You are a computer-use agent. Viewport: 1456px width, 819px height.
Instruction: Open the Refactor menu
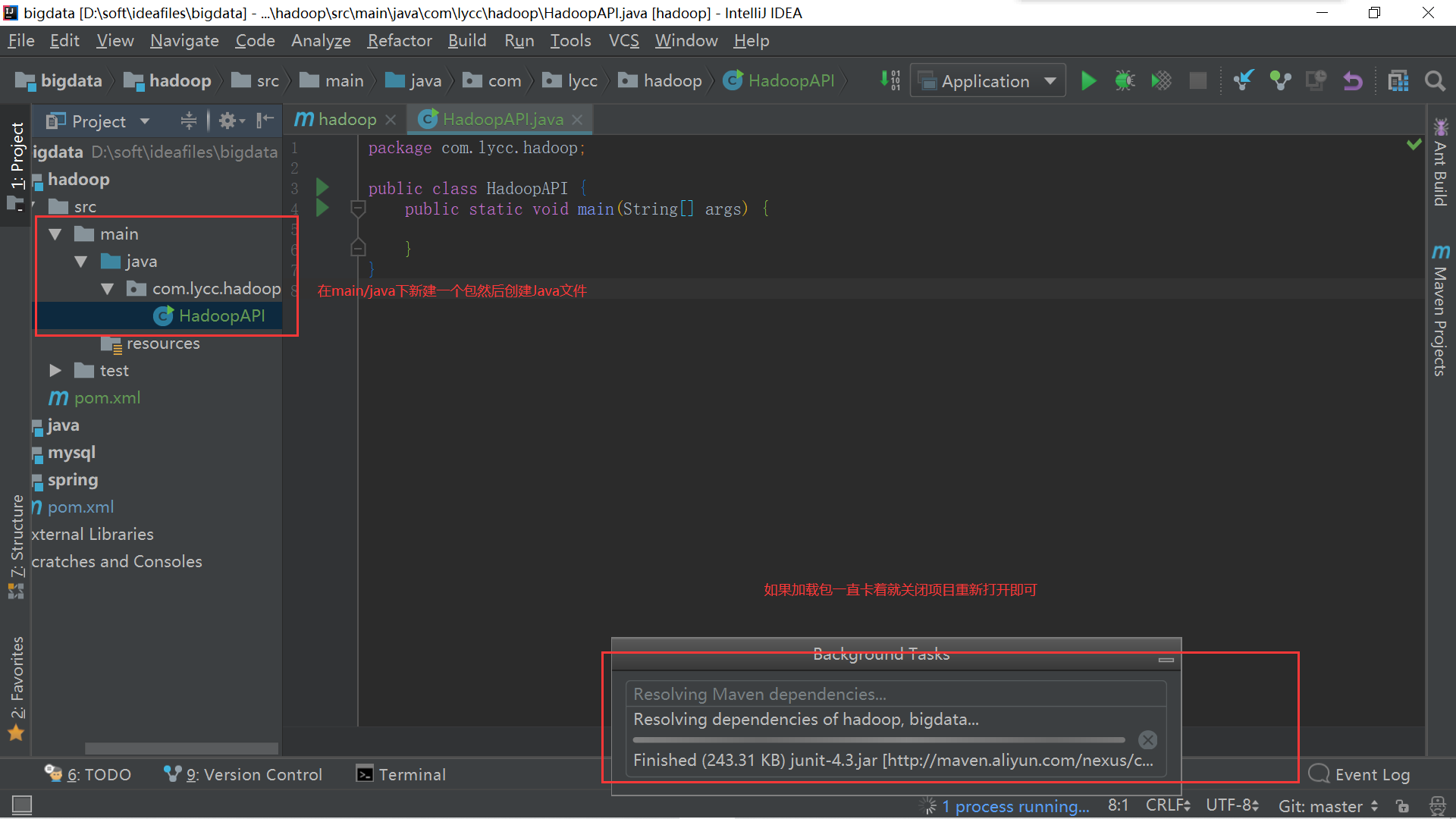point(399,41)
